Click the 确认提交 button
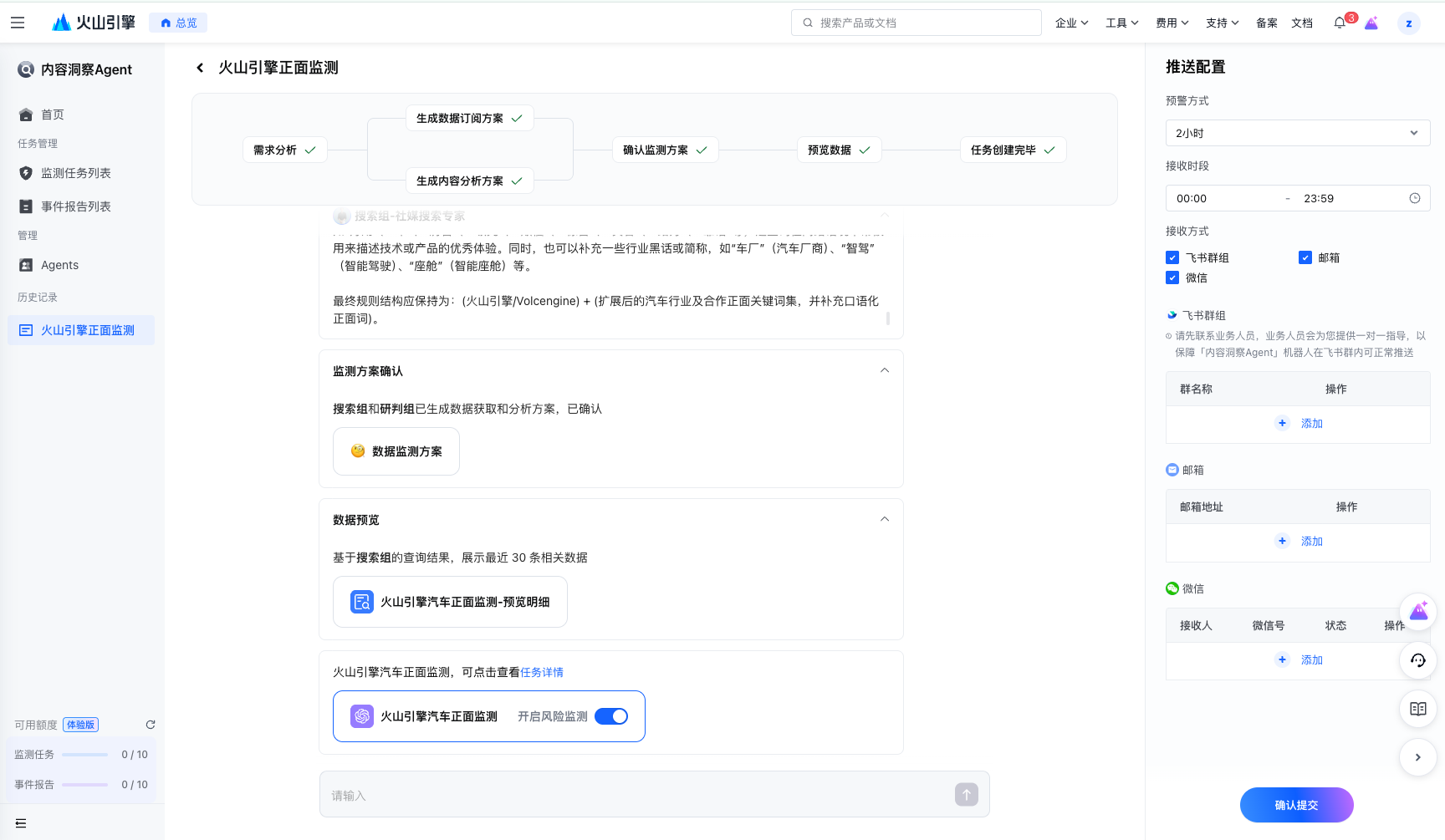 tap(1296, 805)
